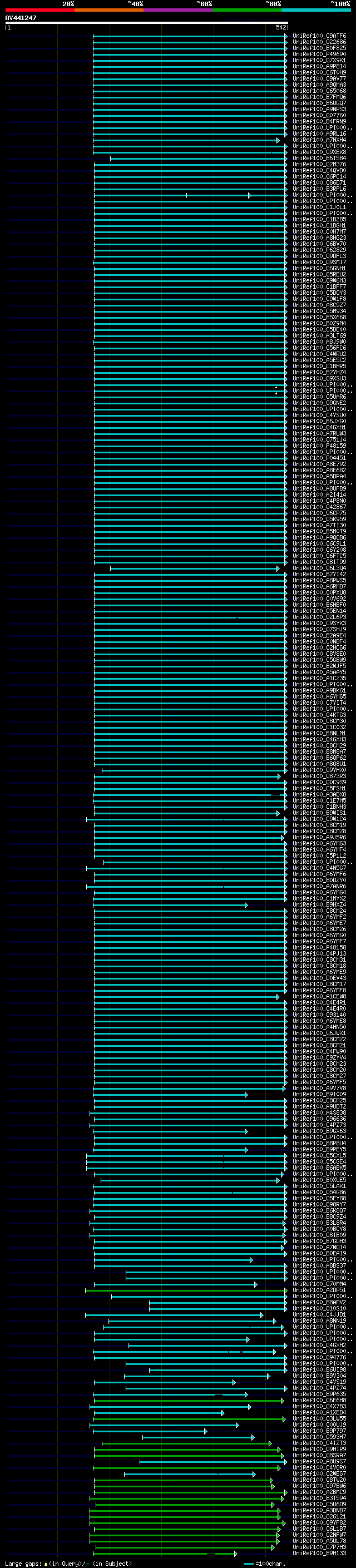Select hit label UniRef100_D0EV43
Screen dimensions: 356x1568
point(319,978)
